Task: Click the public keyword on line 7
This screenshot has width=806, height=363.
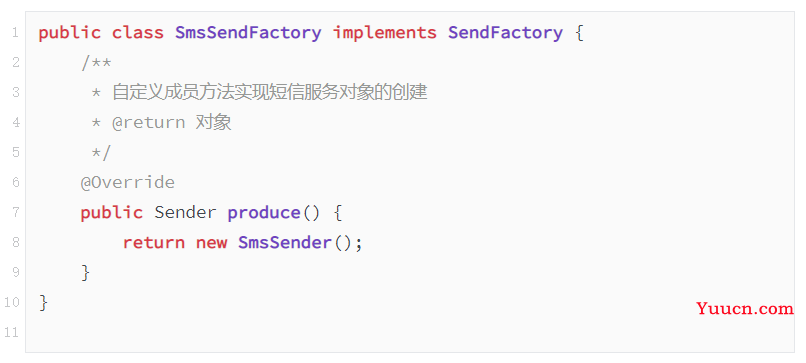Action: pos(112,213)
